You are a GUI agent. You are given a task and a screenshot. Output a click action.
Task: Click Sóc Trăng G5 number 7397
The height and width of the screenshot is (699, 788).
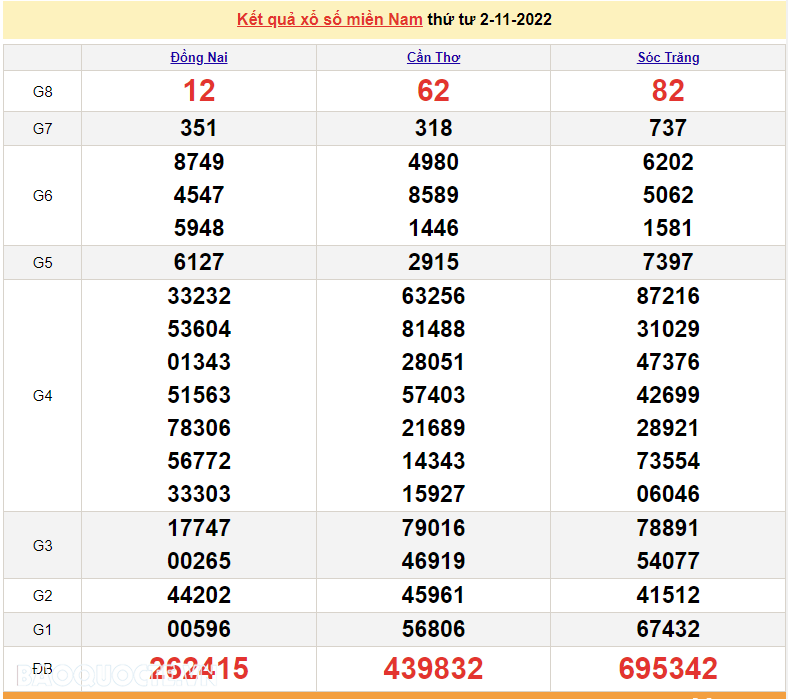[x=668, y=262]
